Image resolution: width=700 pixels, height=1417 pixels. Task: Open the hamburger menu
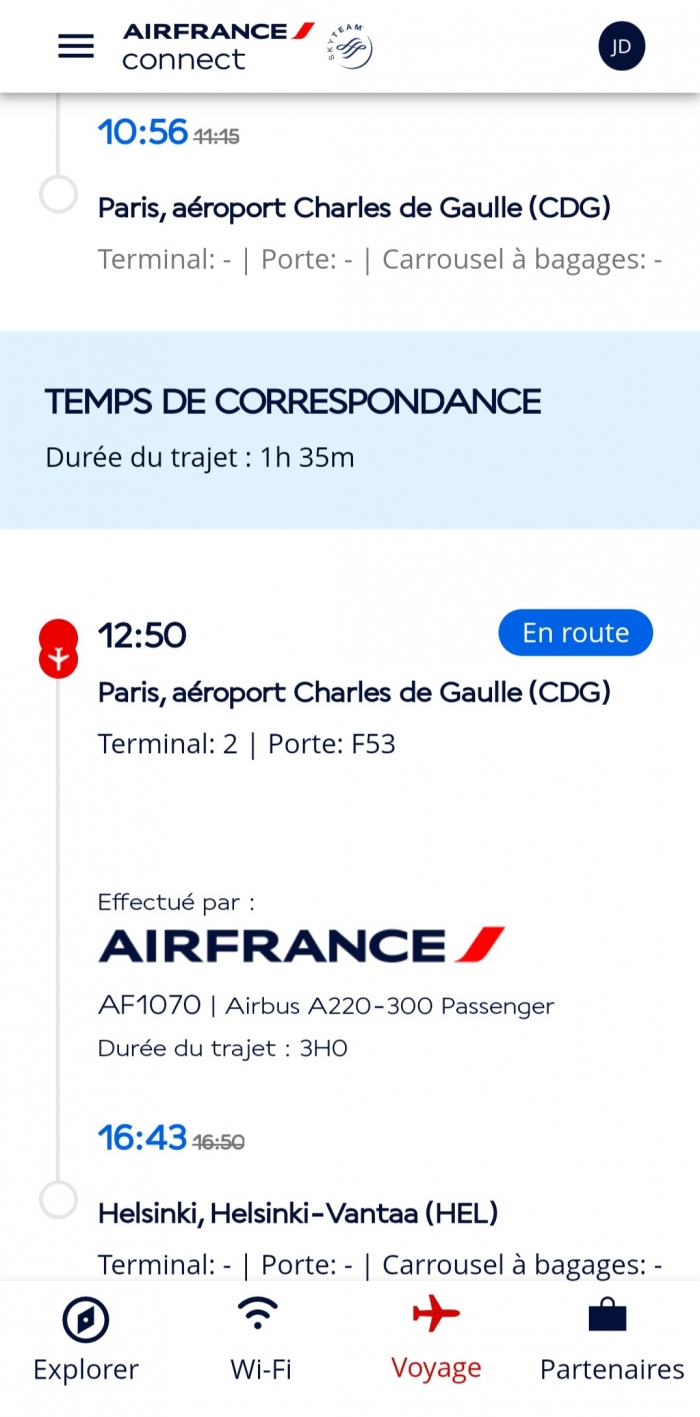[76, 46]
